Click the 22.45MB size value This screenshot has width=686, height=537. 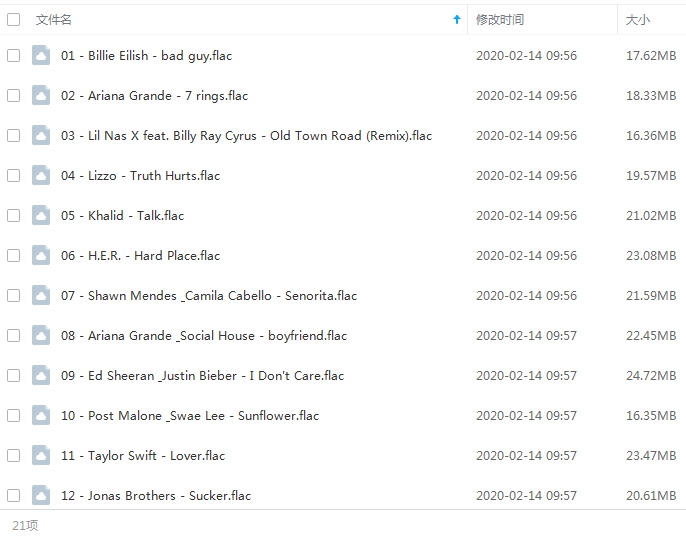[x=651, y=336]
